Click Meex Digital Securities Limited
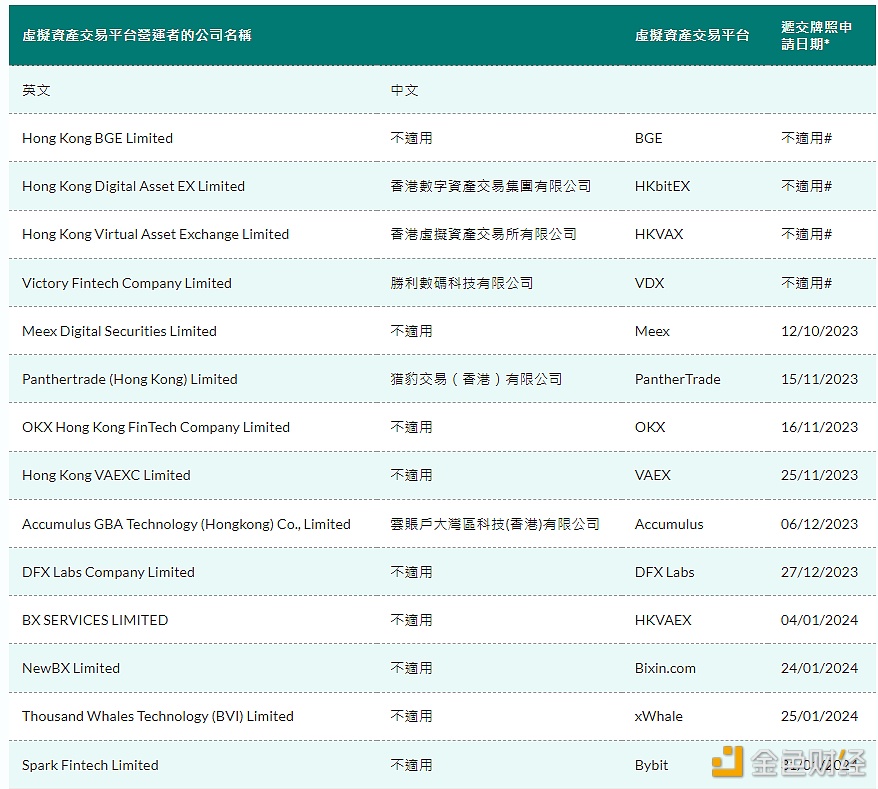 [119, 332]
